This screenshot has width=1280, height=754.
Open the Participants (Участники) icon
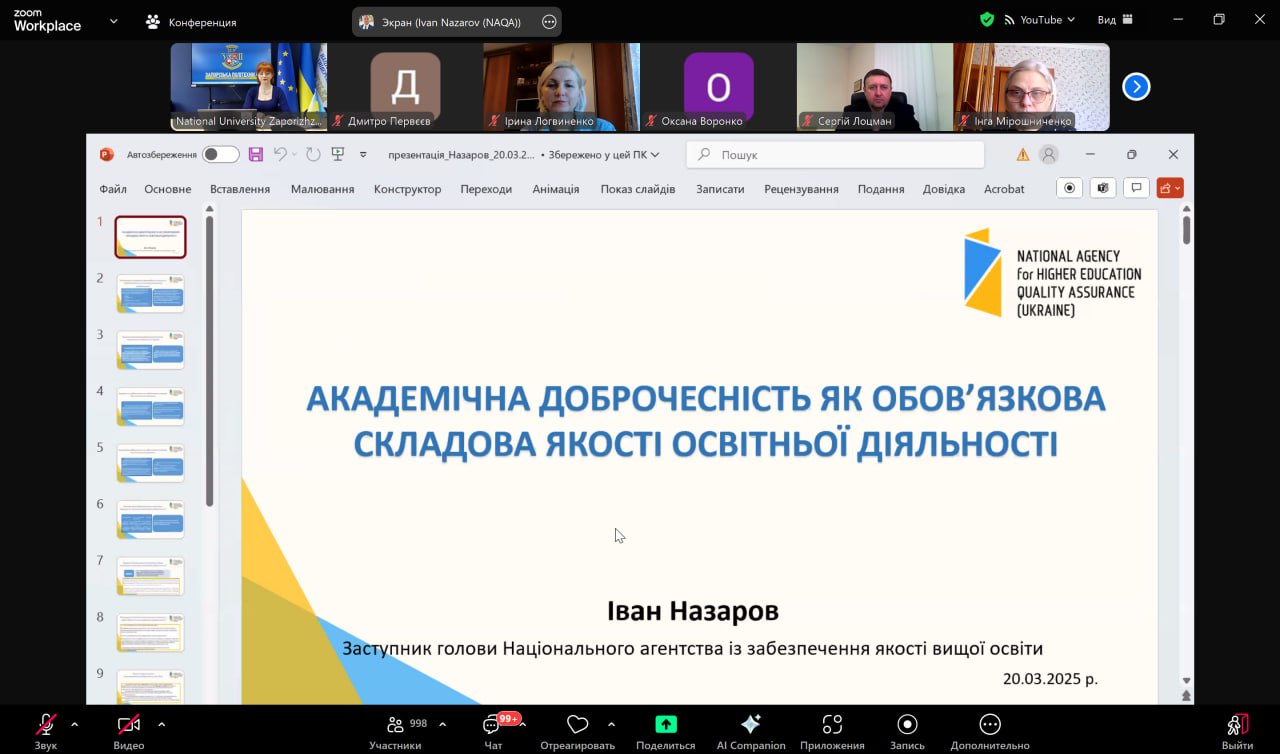[395, 725]
